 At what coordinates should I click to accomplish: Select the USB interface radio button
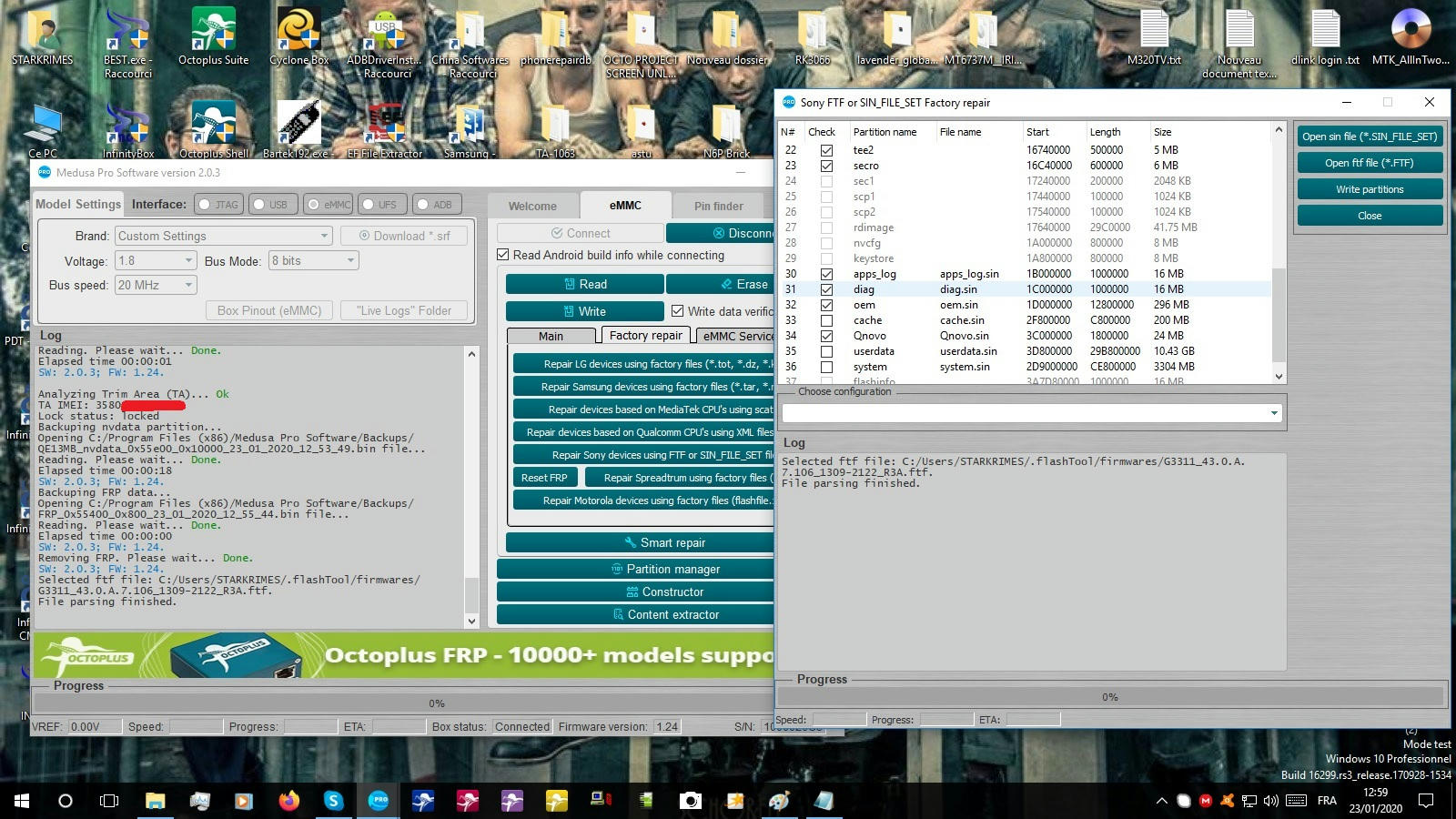tap(259, 204)
